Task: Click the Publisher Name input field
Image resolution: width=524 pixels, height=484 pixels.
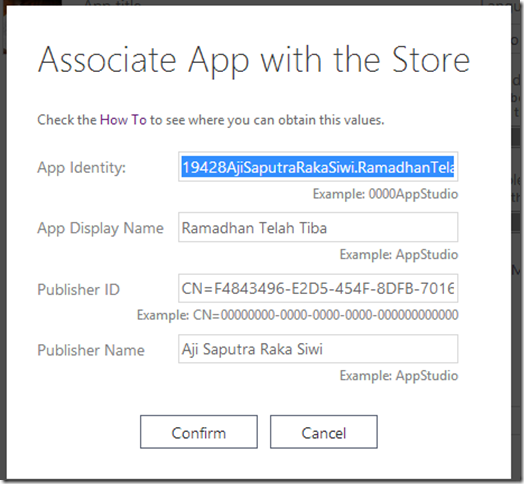Action: (x=318, y=349)
